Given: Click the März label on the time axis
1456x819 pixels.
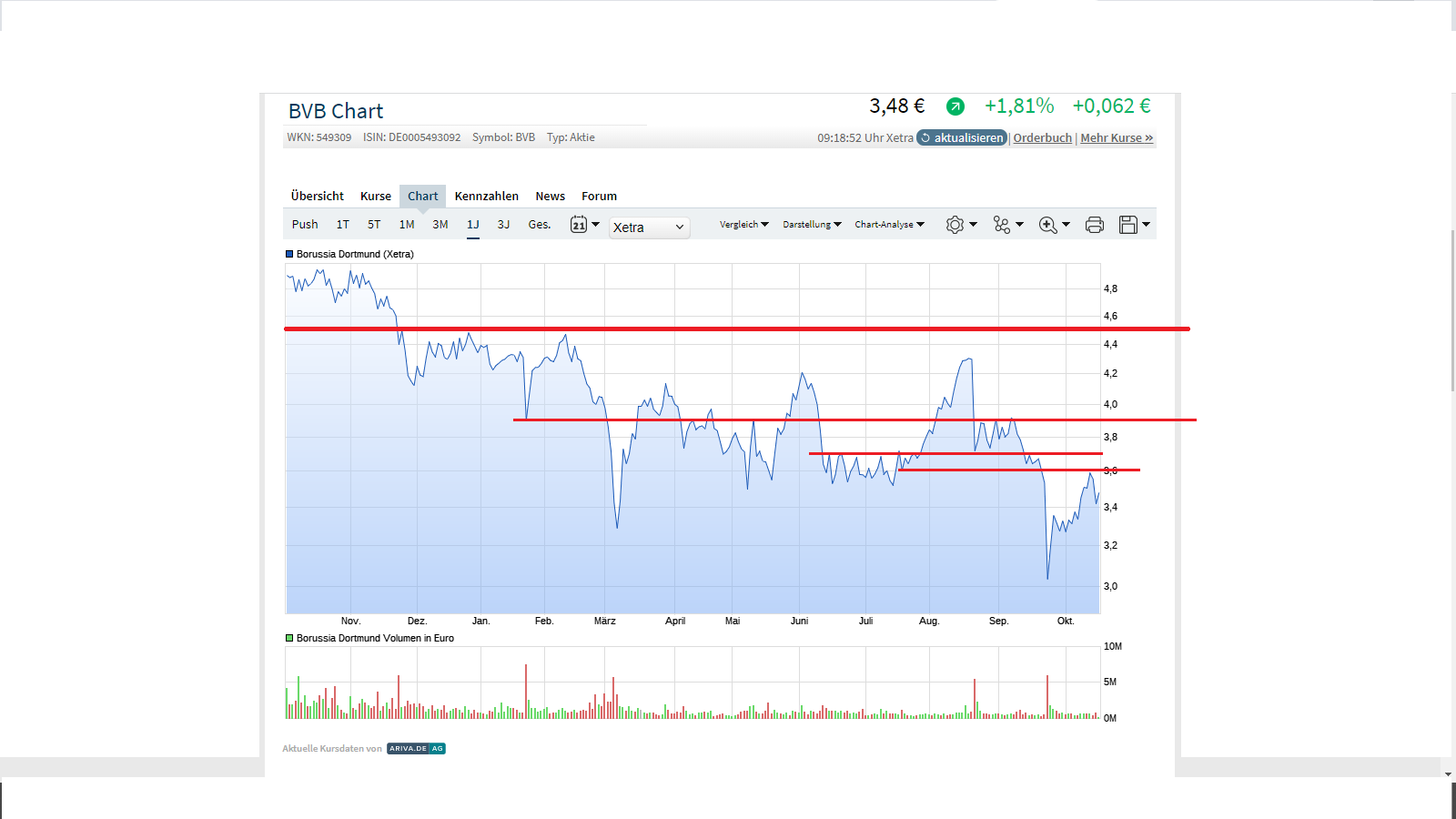Looking at the screenshot, I should pos(605,621).
